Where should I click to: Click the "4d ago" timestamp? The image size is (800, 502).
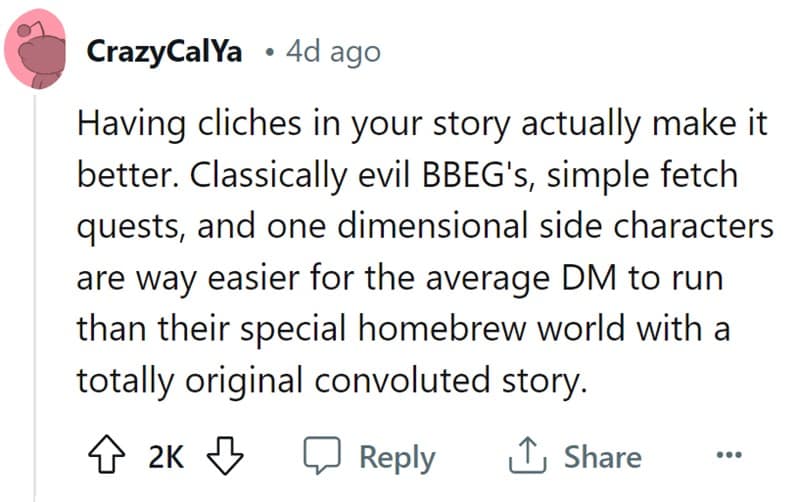click(x=333, y=52)
